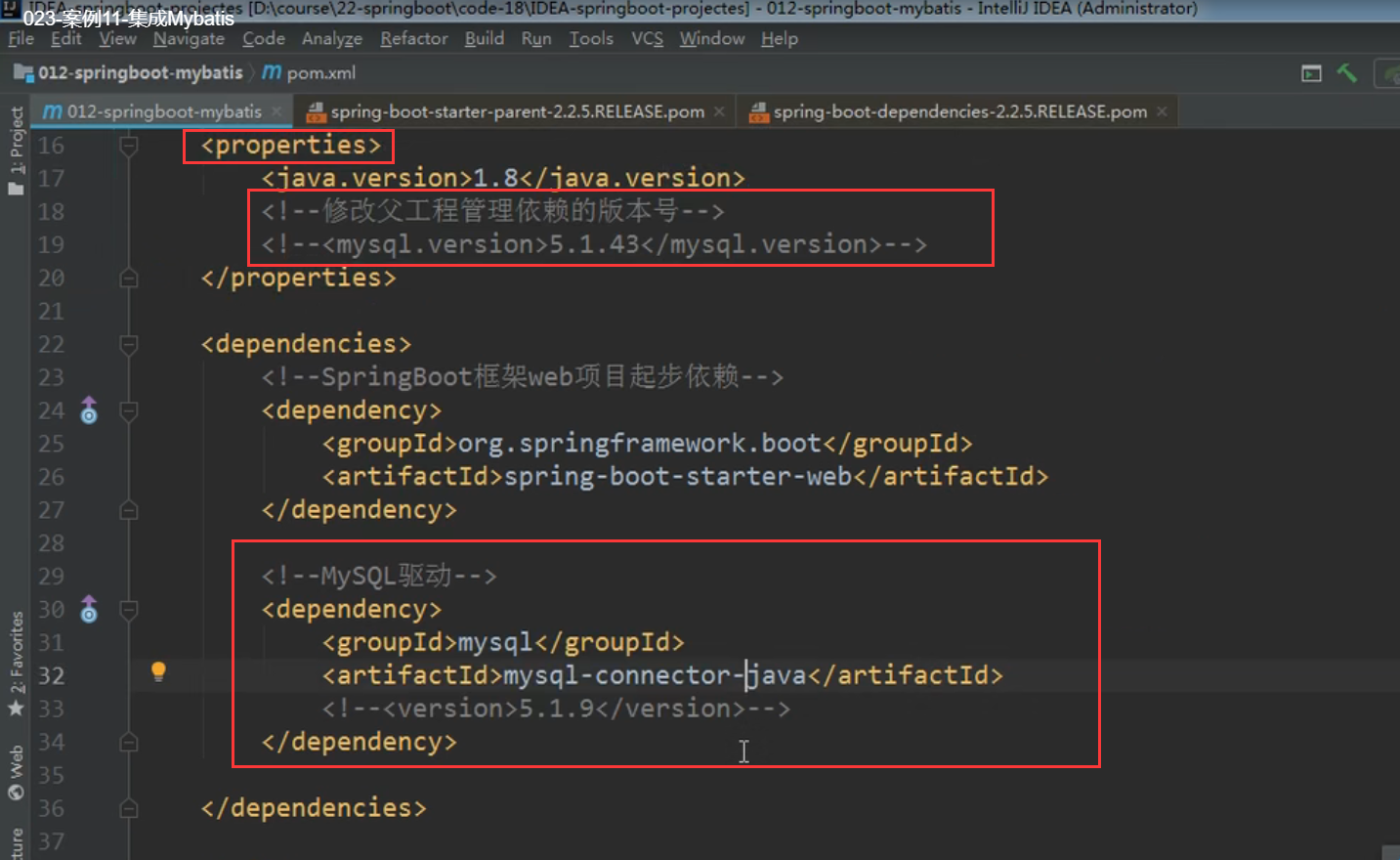Open the Edit menu
Image resolution: width=1400 pixels, height=860 pixels.
click(65, 38)
